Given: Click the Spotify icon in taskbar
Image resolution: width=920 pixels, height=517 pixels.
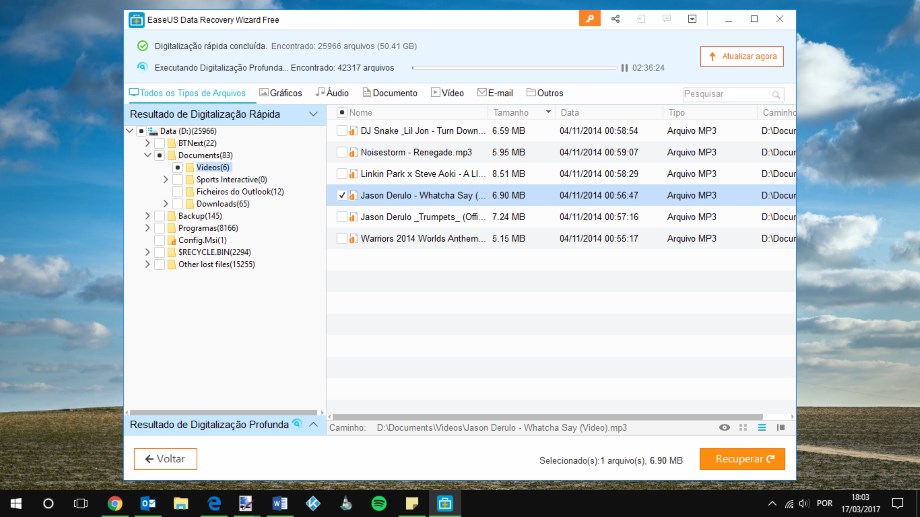Looking at the screenshot, I should tap(379, 503).
